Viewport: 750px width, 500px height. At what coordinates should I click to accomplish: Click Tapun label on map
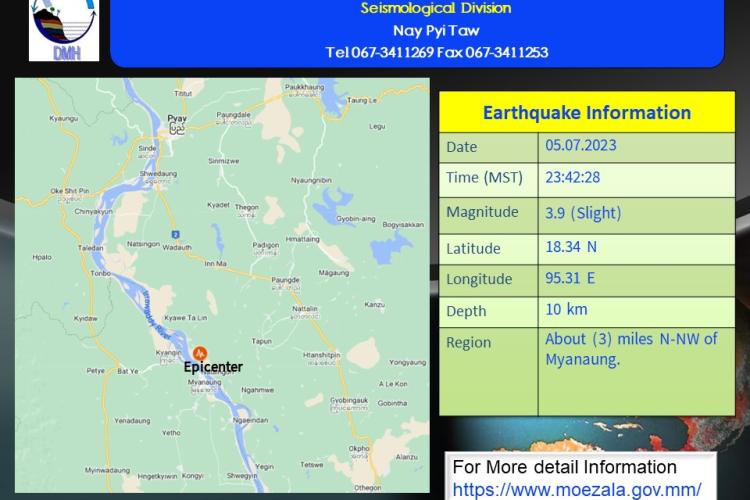point(262,341)
